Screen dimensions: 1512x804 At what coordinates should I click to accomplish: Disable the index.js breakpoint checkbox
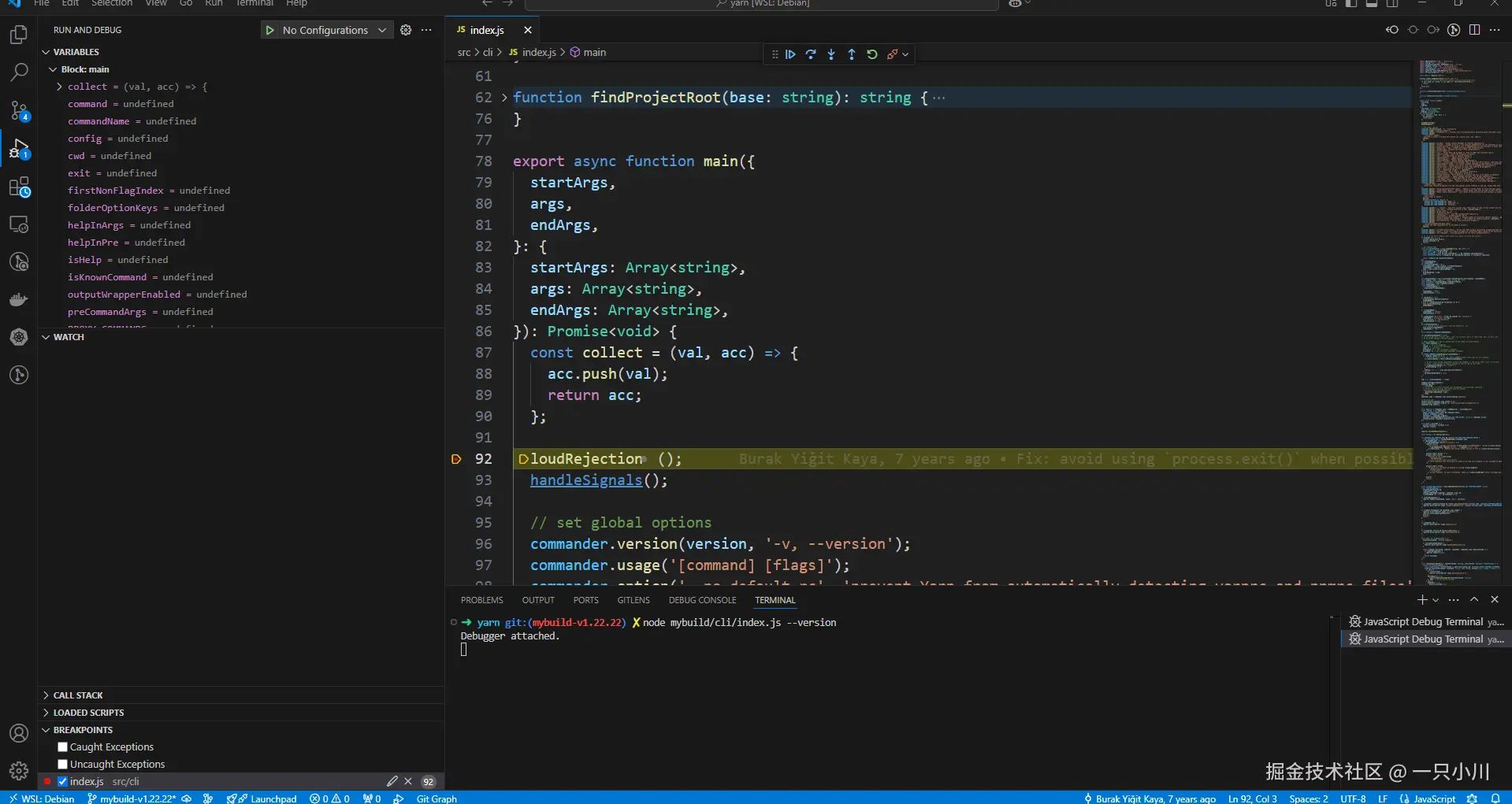pos(63,782)
